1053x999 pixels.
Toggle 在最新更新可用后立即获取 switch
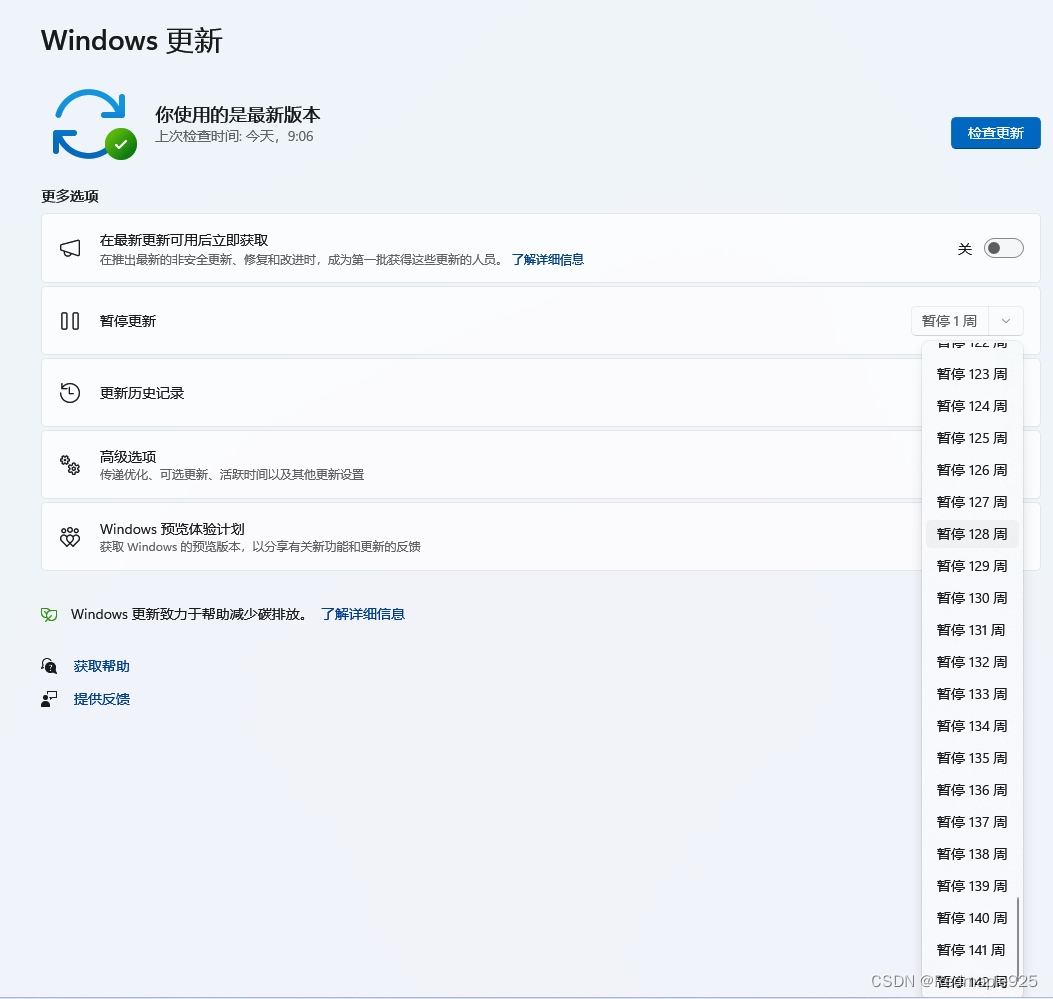point(1003,248)
